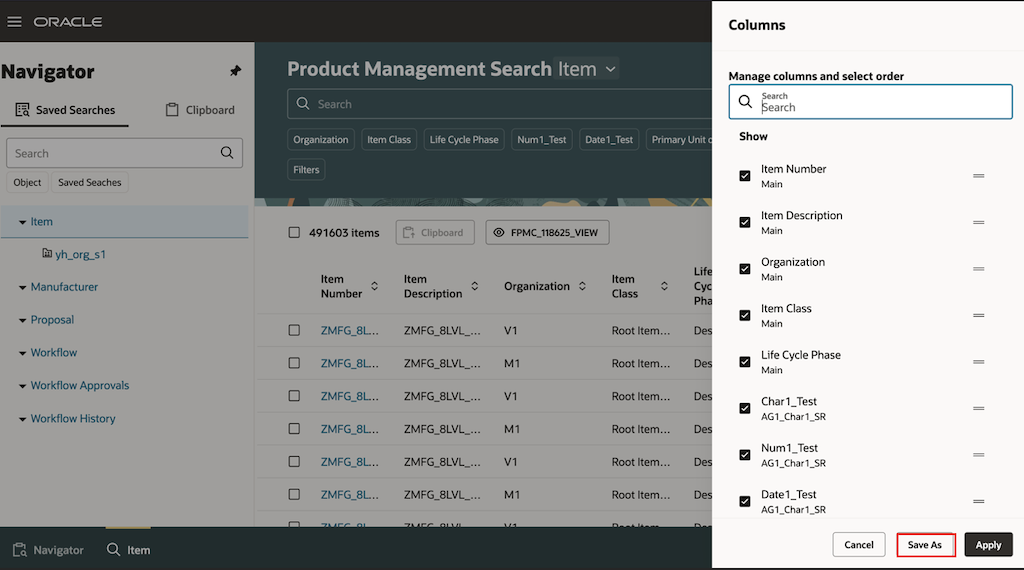Sort by Item Number column arrows

[x=374, y=286]
